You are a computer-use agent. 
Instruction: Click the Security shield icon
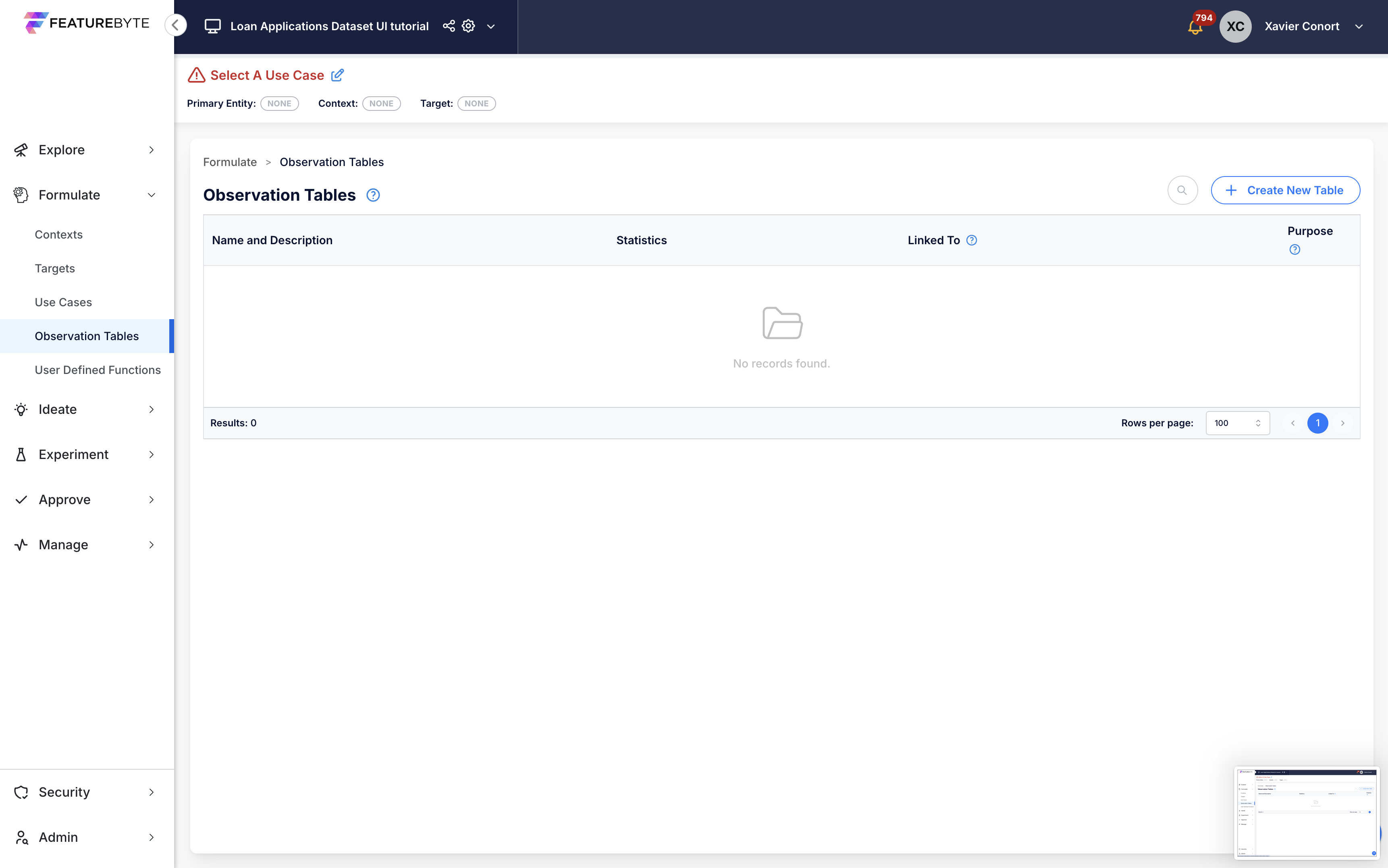point(21,792)
